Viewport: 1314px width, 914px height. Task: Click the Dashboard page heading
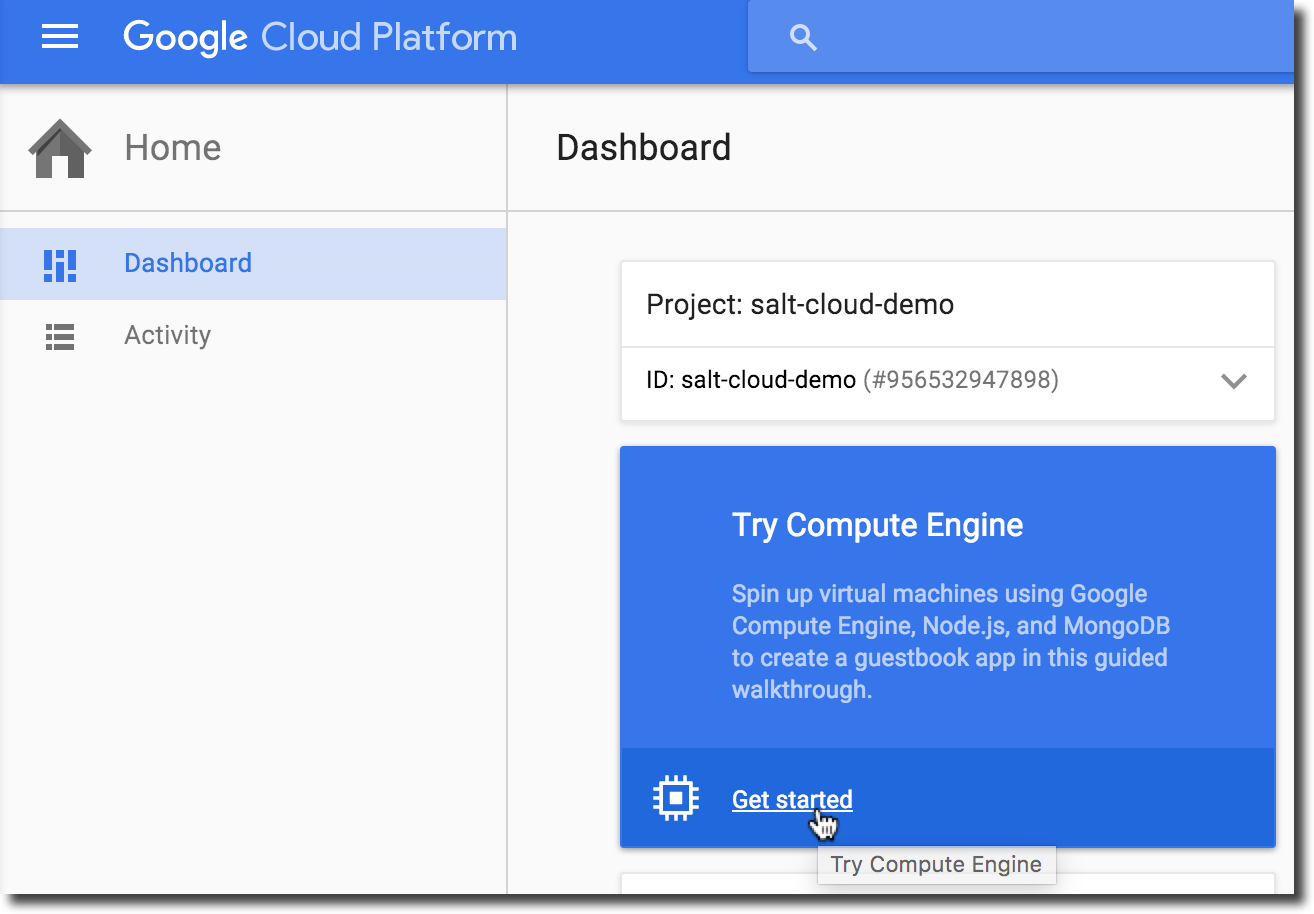pyautogui.click(x=643, y=148)
